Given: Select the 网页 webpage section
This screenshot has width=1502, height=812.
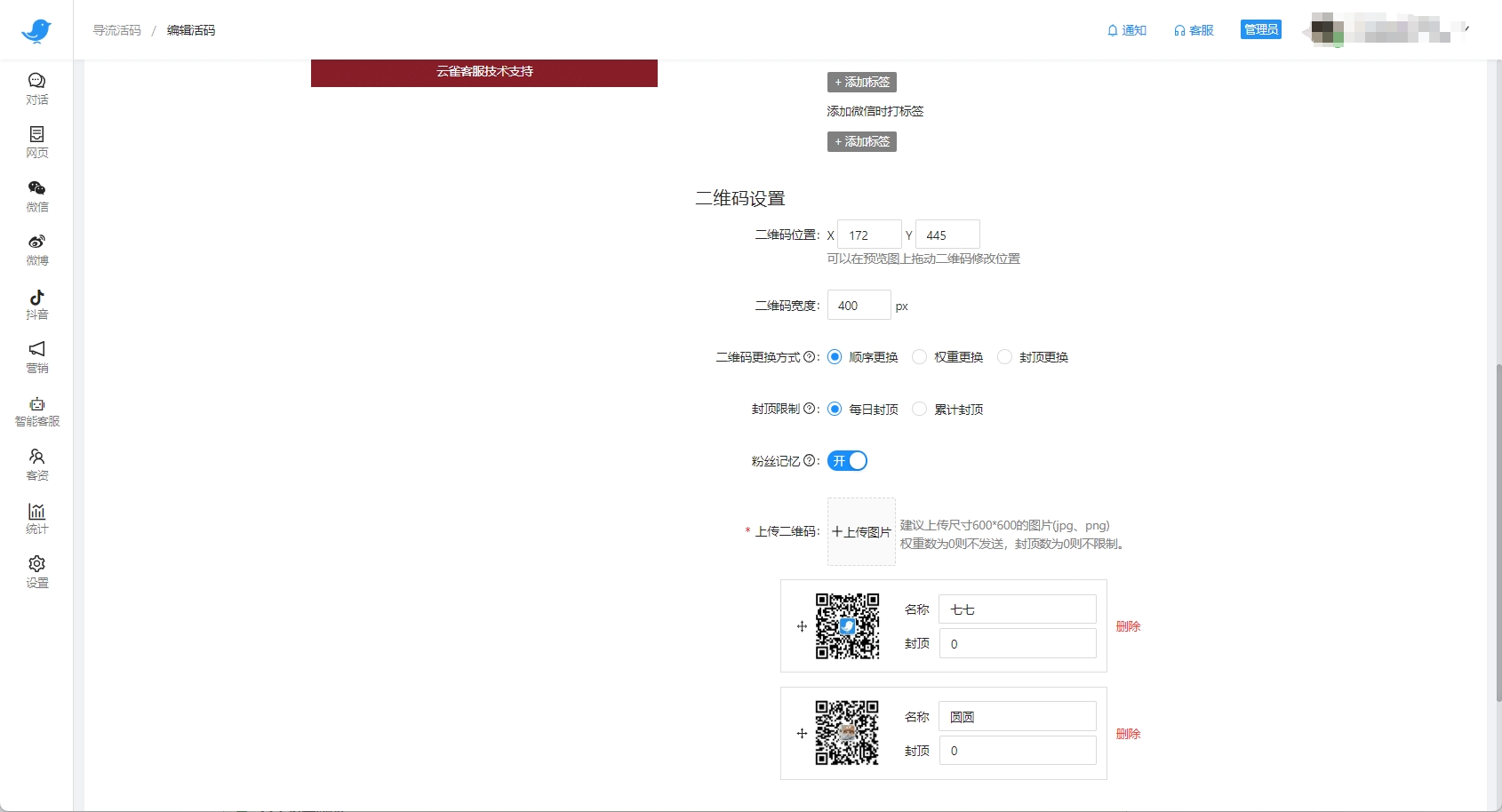Looking at the screenshot, I should click(36, 141).
